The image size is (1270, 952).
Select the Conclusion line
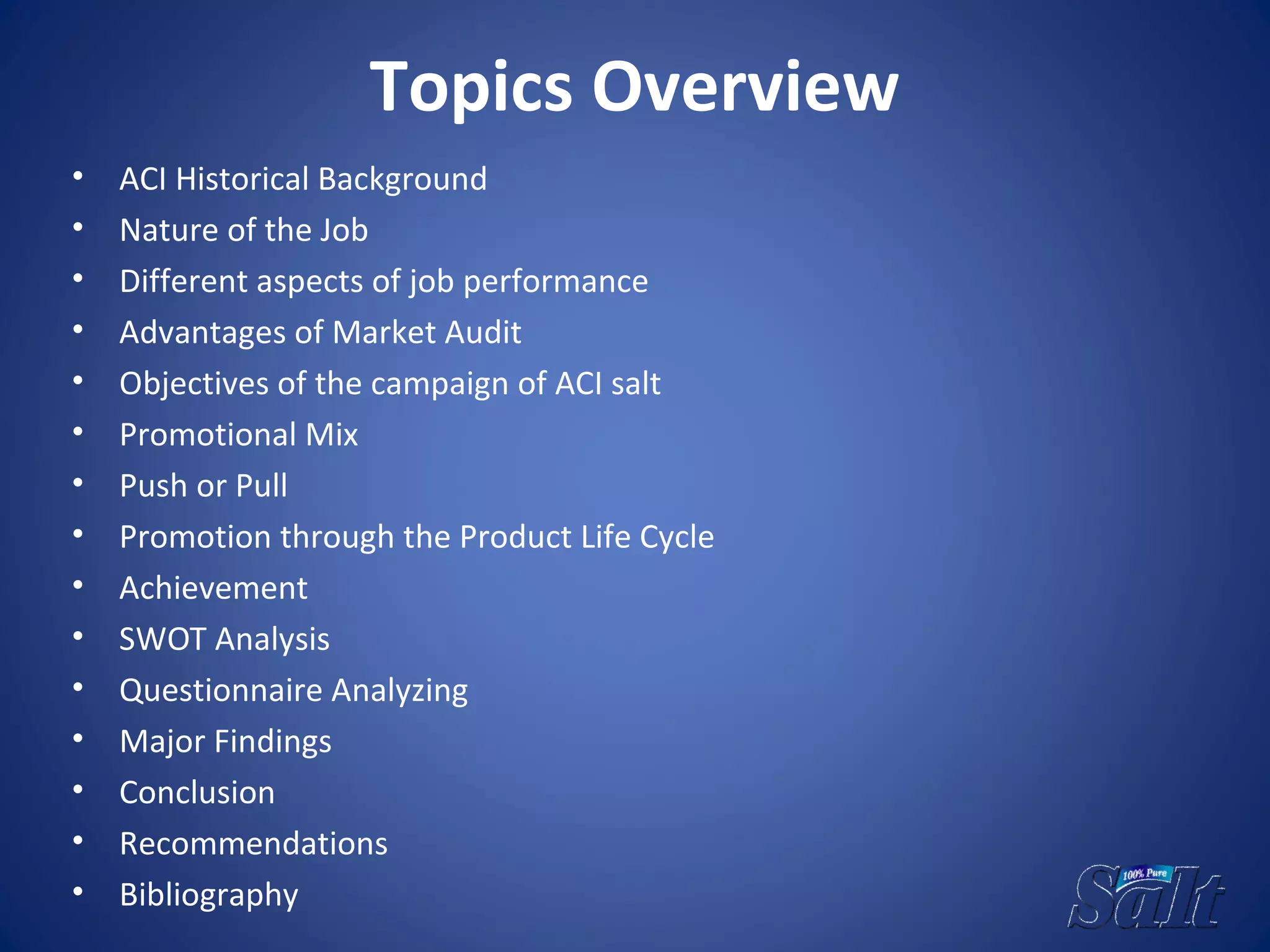(197, 793)
